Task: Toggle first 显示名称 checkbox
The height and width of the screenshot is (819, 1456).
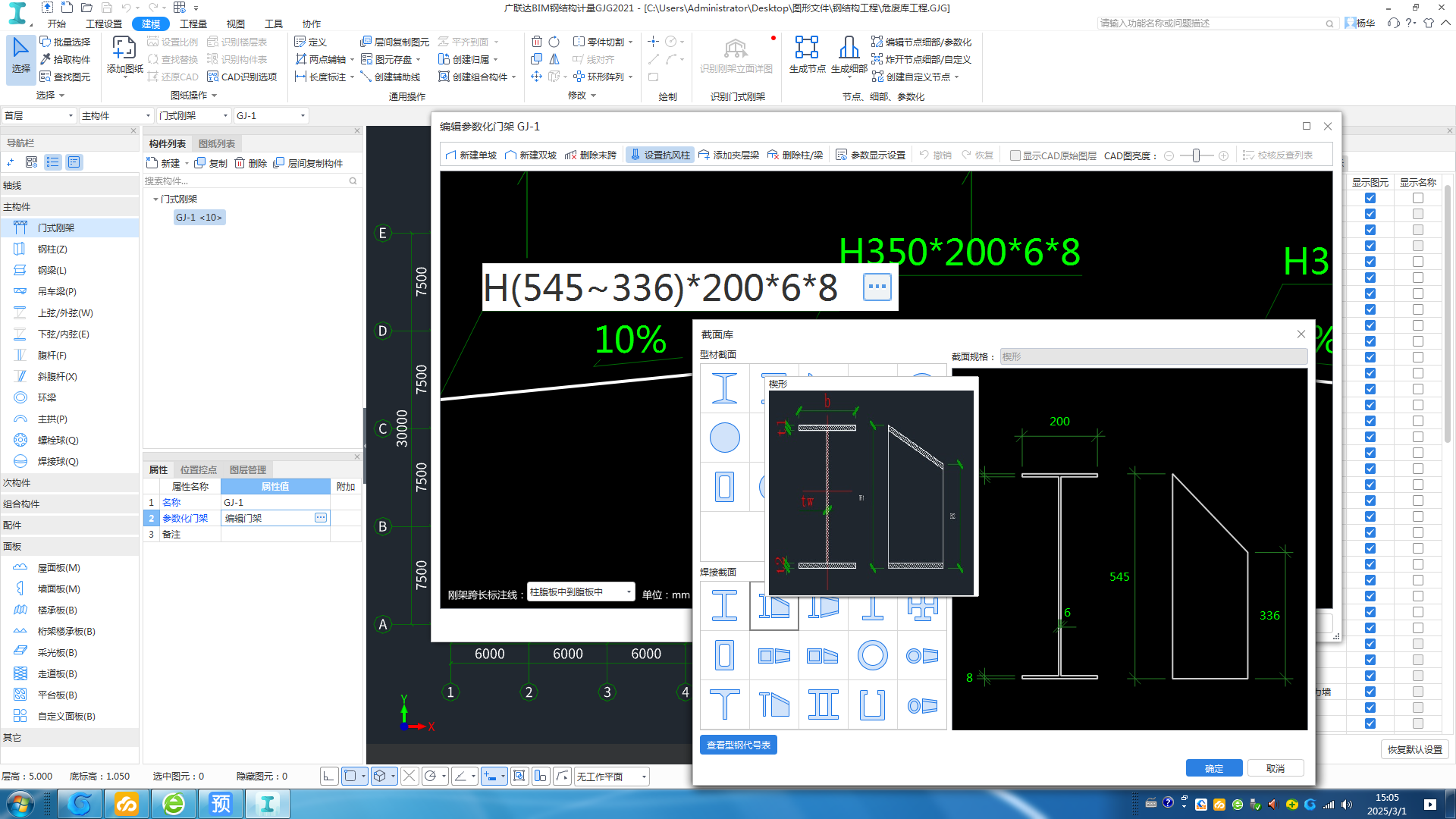Action: tap(1417, 198)
